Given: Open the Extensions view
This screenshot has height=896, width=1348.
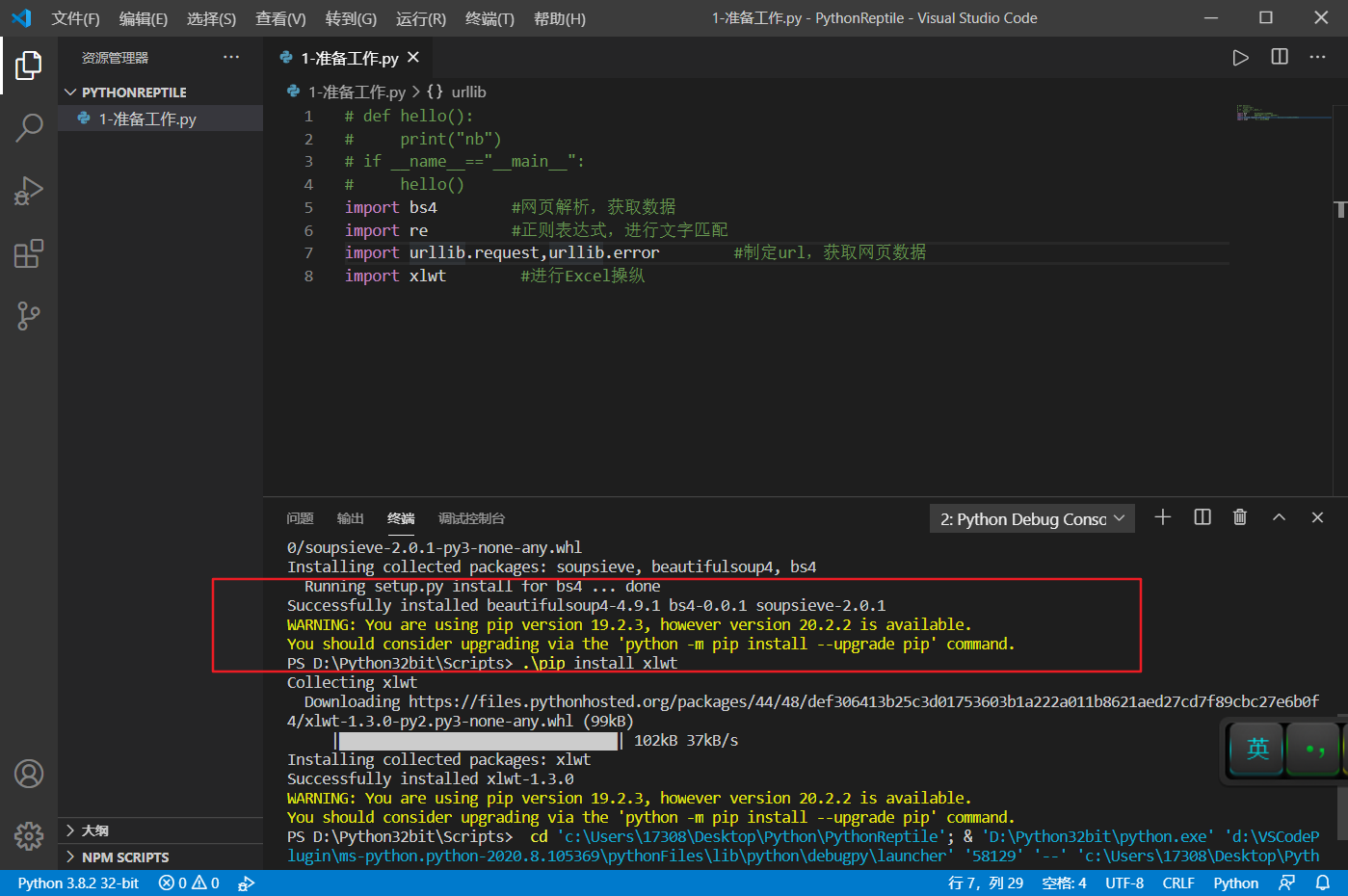Looking at the screenshot, I should click(x=28, y=253).
